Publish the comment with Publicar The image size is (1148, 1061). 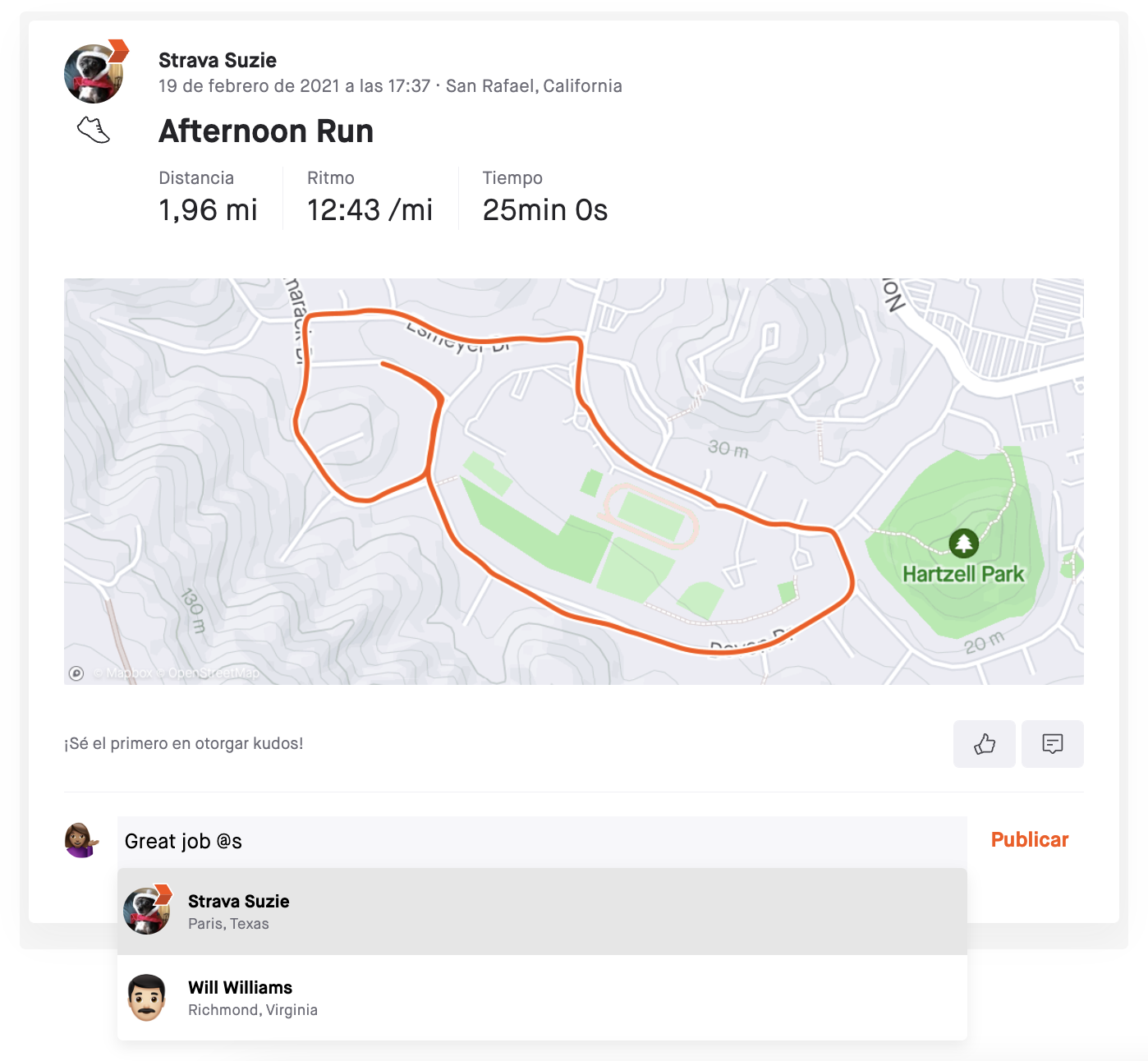point(1030,840)
